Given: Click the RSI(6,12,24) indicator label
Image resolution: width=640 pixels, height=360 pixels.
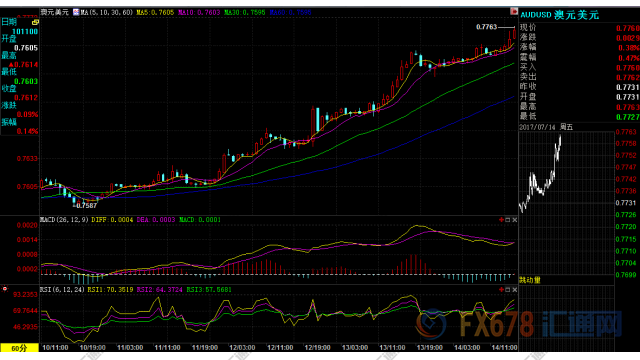Looking at the screenshot, I should click(62, 289).
